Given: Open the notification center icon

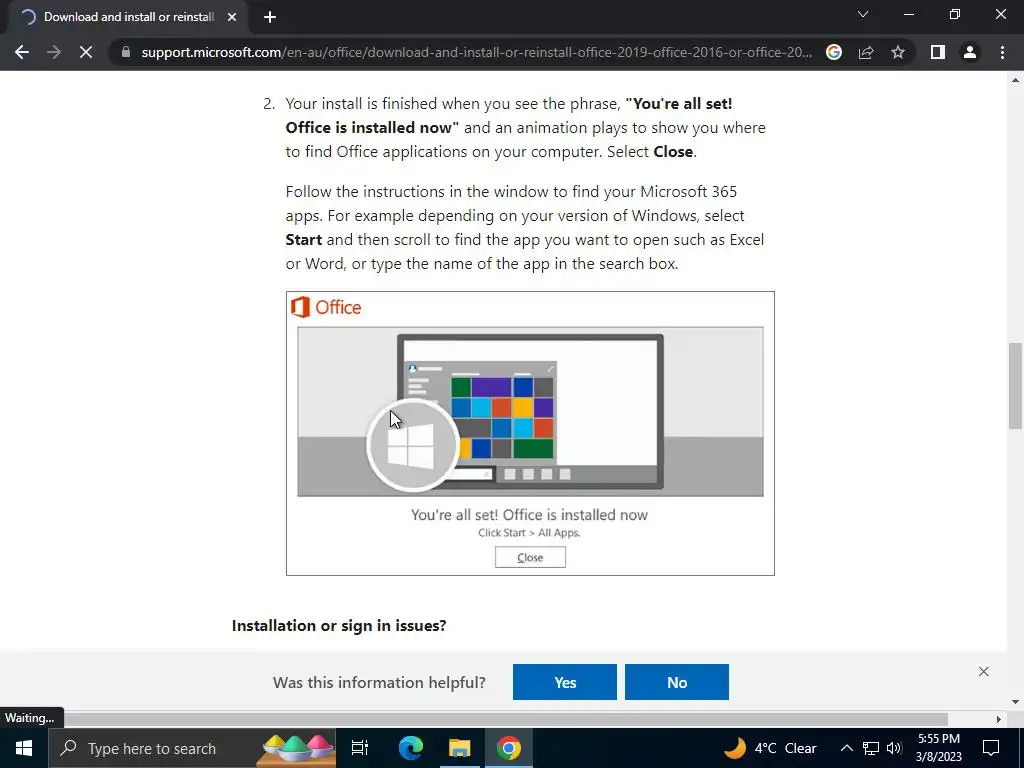Looking at the screenshot, I should tap(991, 748).
